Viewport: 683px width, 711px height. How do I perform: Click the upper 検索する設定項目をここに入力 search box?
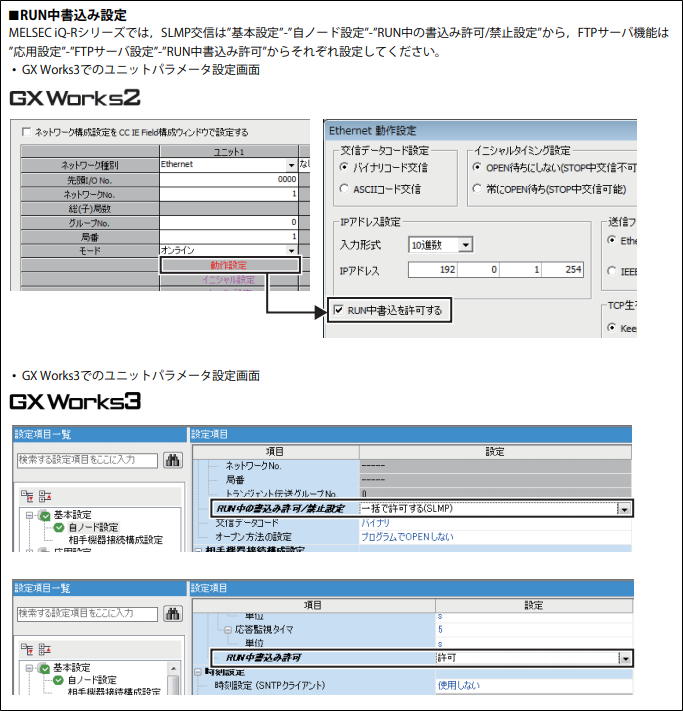[x=88, y=460]
